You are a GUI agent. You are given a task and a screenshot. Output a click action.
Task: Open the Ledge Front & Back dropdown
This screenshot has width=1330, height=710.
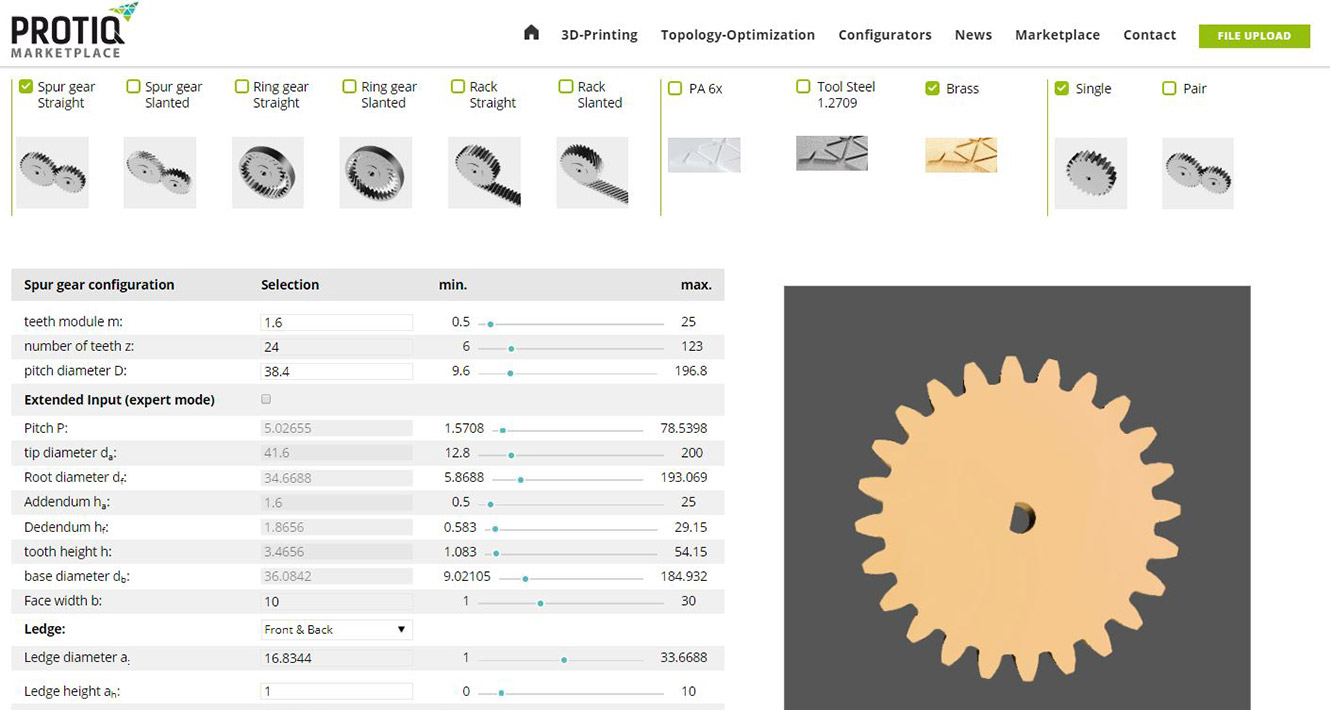tap(336, 630)
